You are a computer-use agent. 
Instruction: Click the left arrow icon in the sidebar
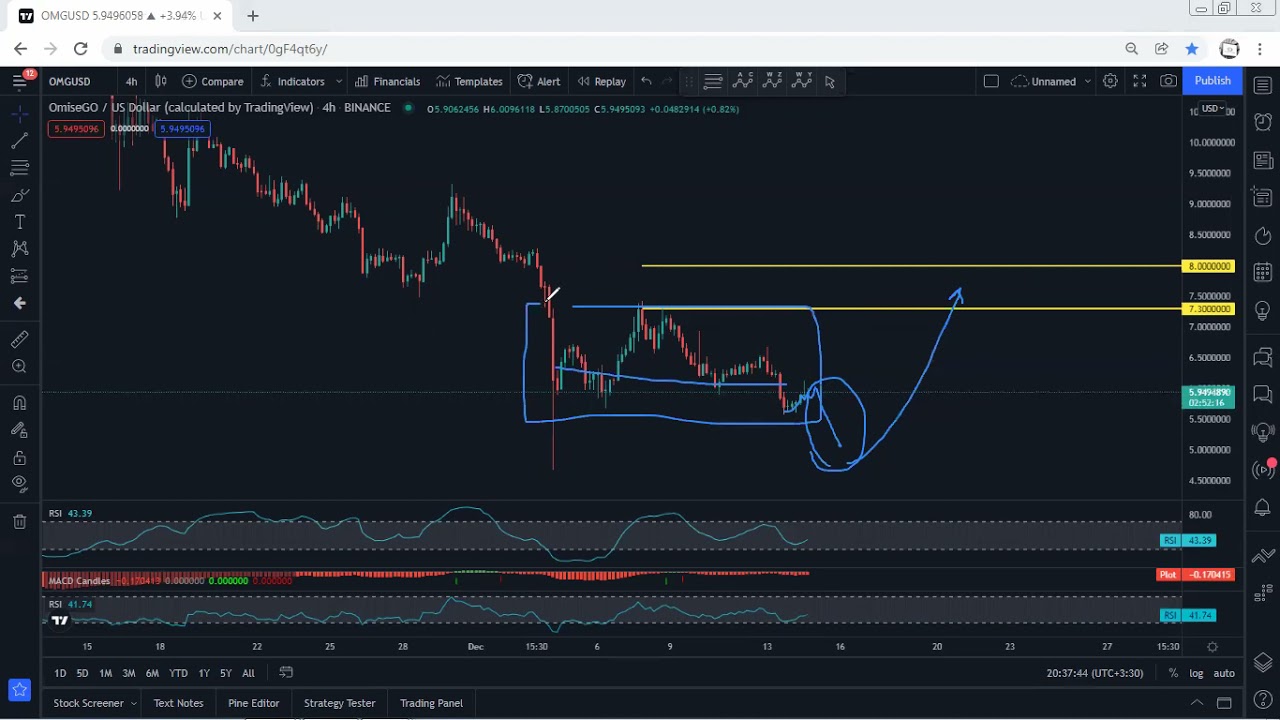[19, 303]
